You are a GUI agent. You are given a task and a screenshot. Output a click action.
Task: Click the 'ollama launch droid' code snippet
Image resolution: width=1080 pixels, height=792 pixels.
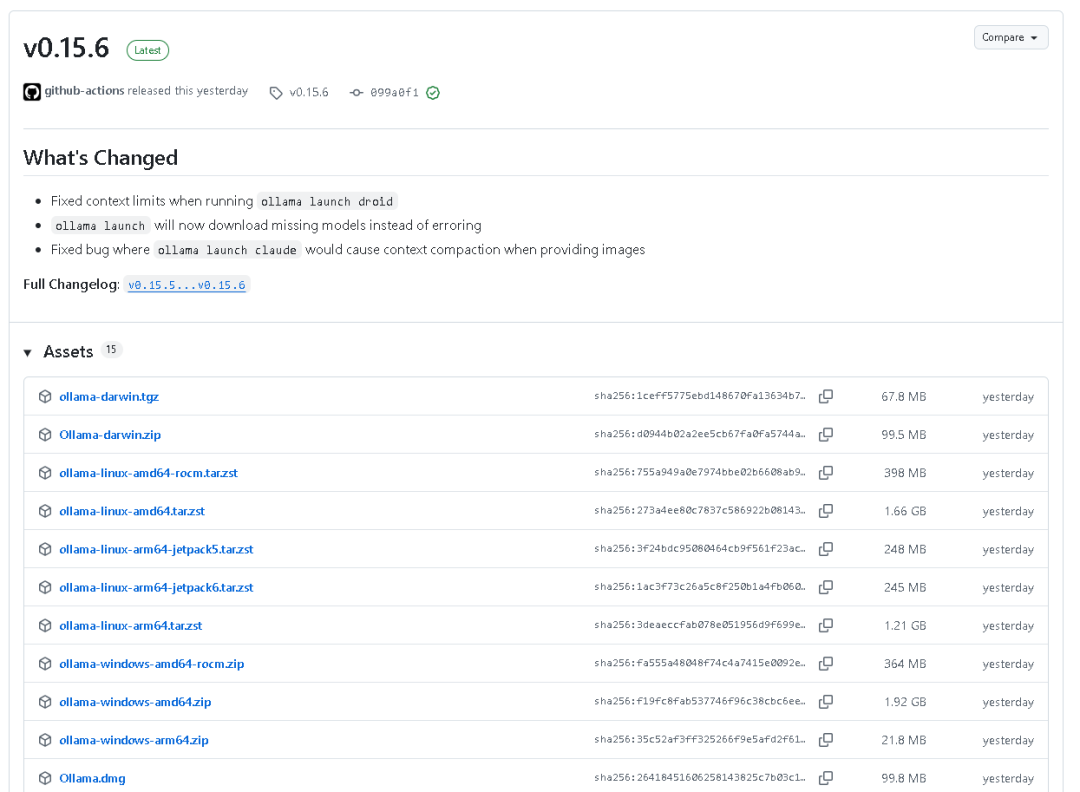pos(327,202)
